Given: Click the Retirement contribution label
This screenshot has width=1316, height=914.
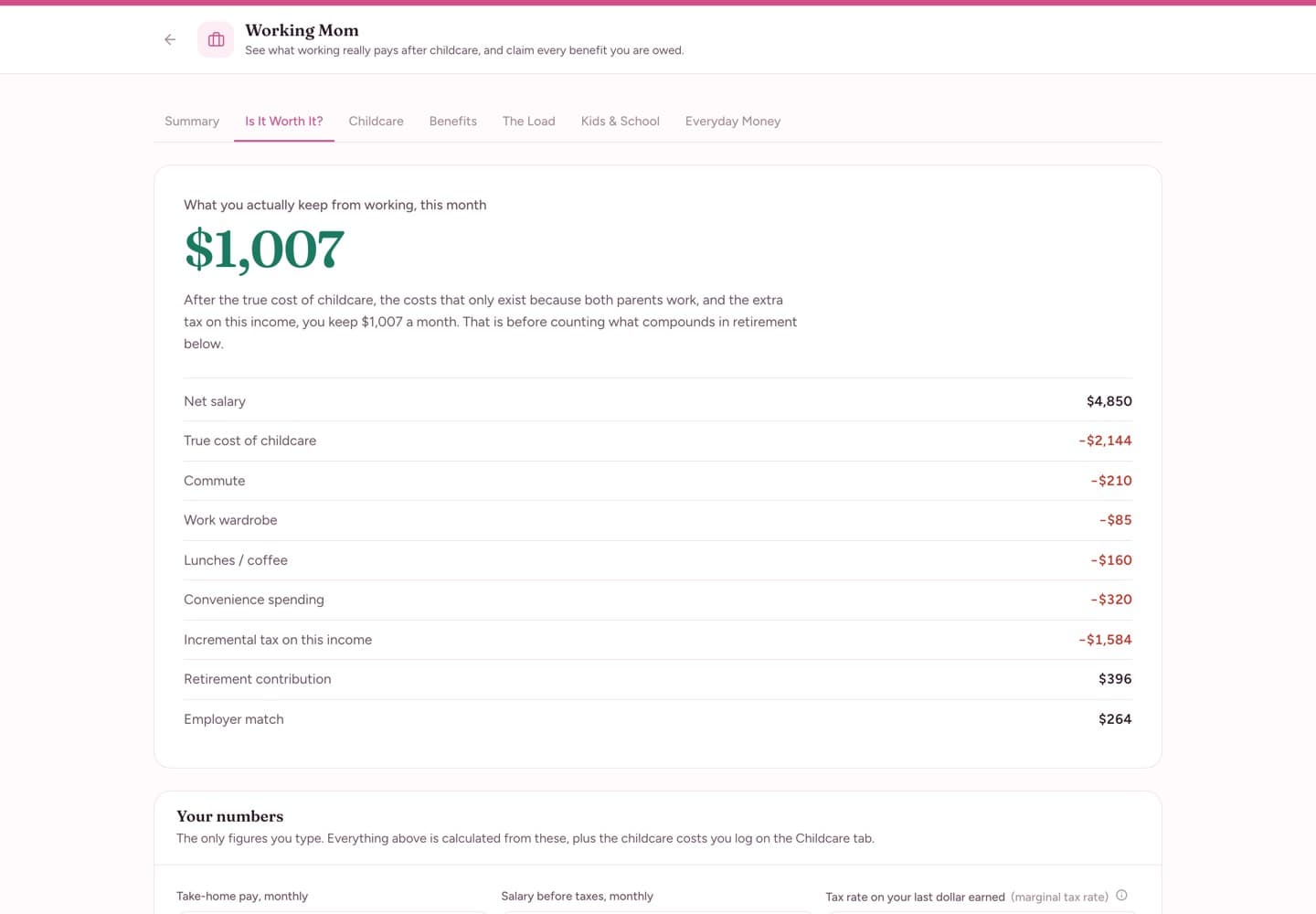Looking at the screenshot, I should (x=258, y=679).
